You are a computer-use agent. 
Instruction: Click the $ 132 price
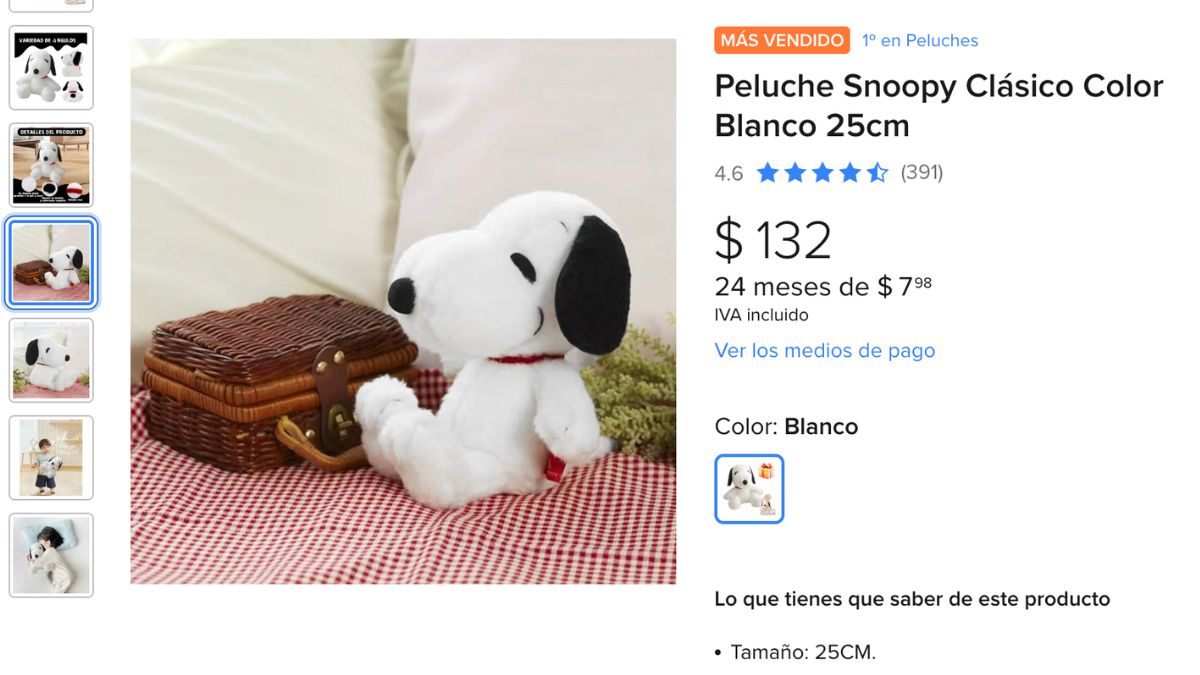click(x=773, y=240)
